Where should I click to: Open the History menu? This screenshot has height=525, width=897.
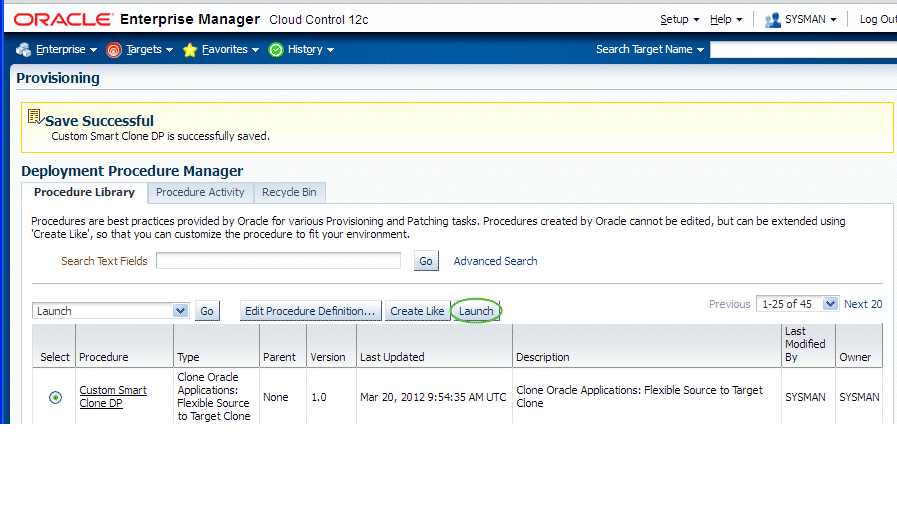click(x=311, y=50)
